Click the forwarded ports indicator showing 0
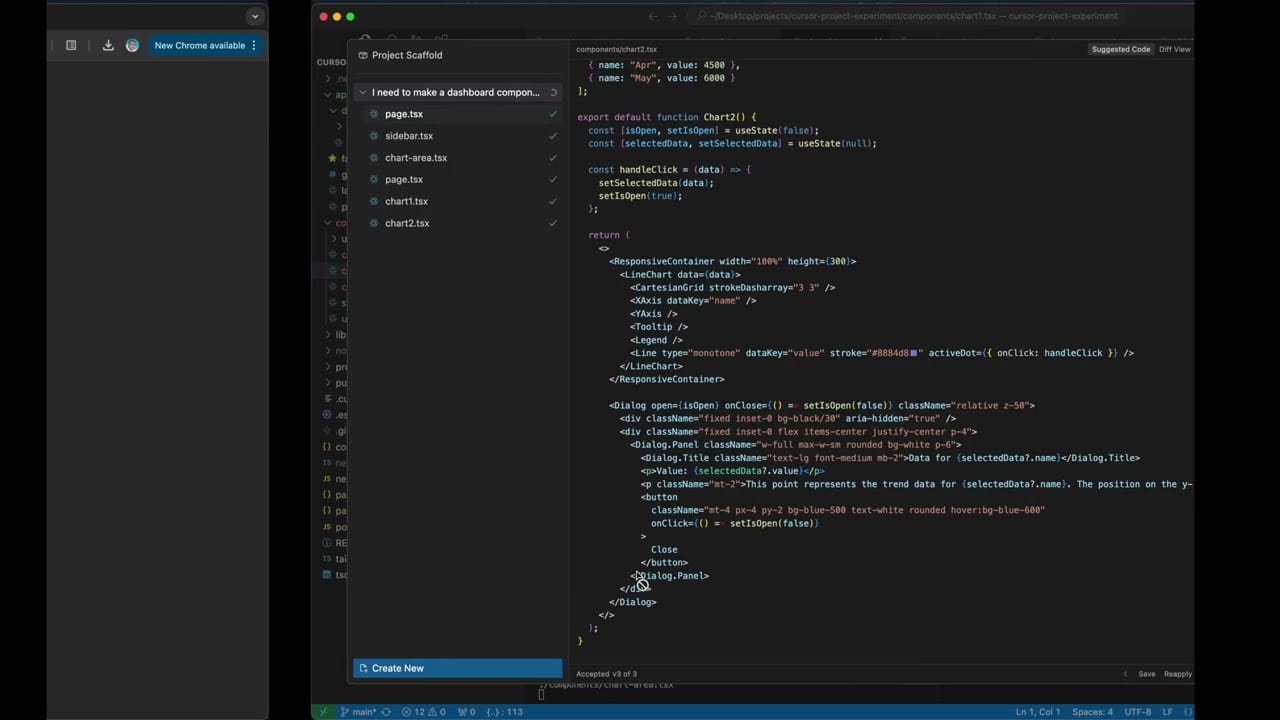 click(x=466, y=712)
